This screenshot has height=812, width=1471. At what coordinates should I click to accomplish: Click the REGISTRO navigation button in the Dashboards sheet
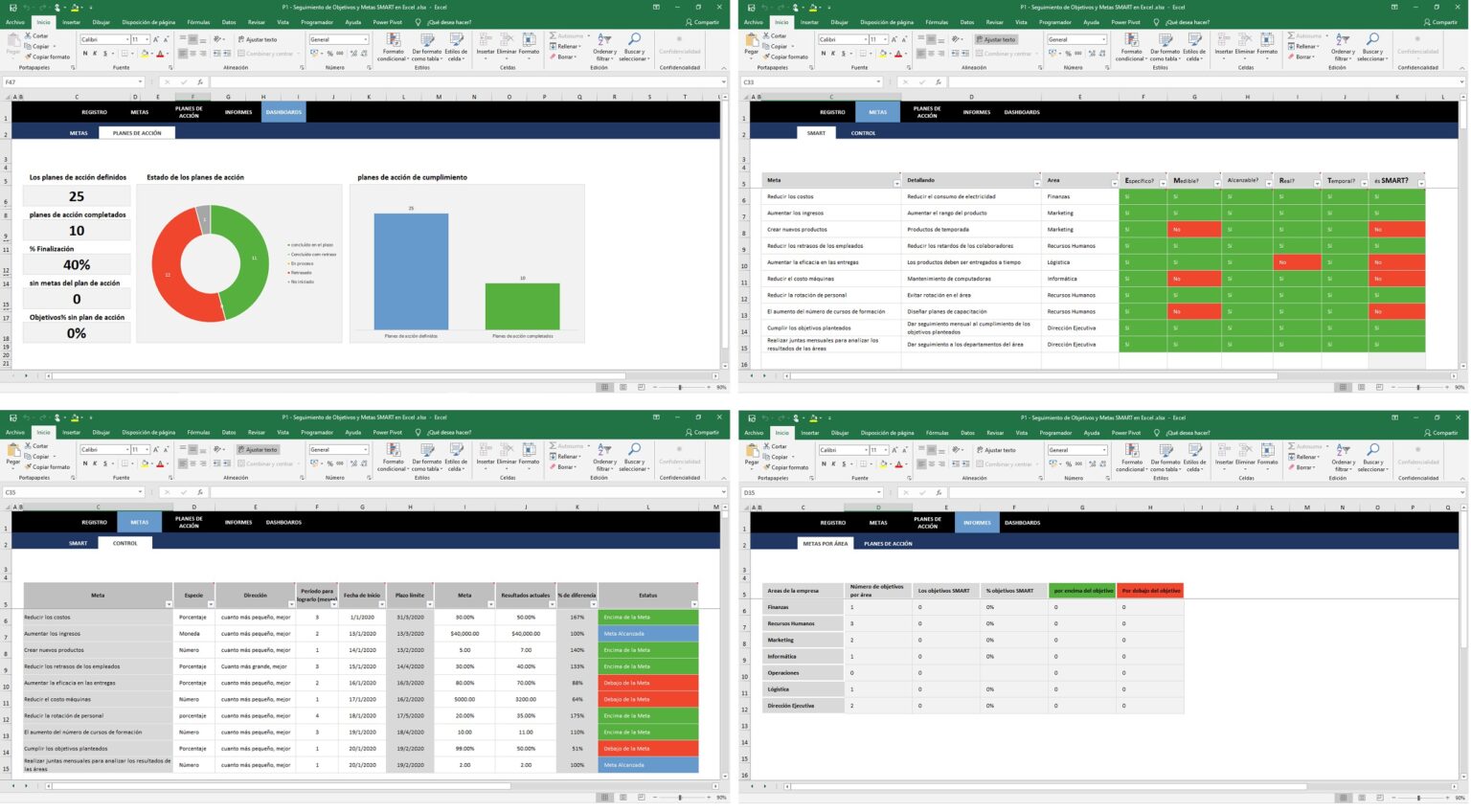(94, 112)
